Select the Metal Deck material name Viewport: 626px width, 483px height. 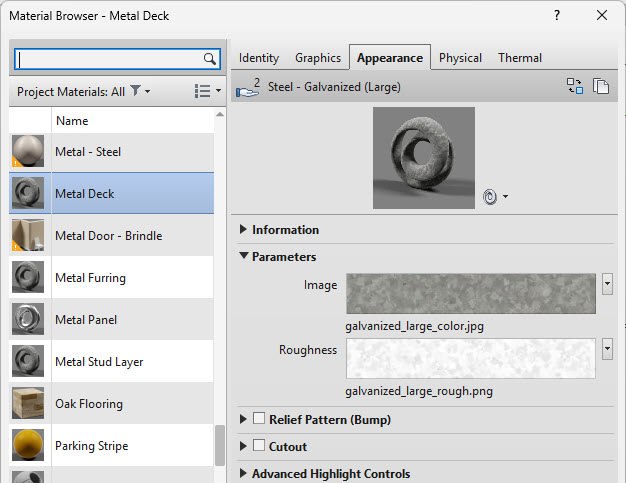point(85,194)
